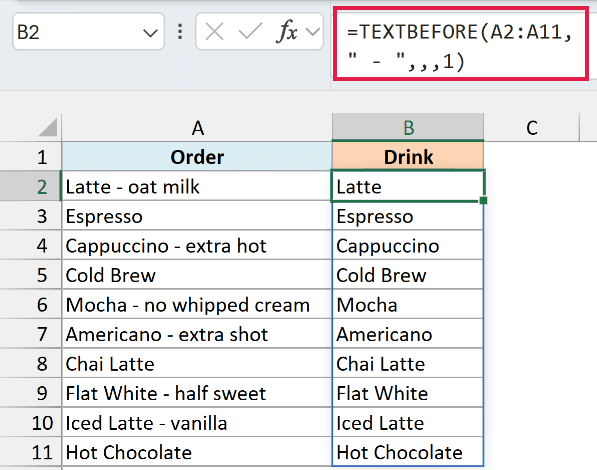Click cell 'Flat White - half sweet'
597x470 pixels.
197,393
